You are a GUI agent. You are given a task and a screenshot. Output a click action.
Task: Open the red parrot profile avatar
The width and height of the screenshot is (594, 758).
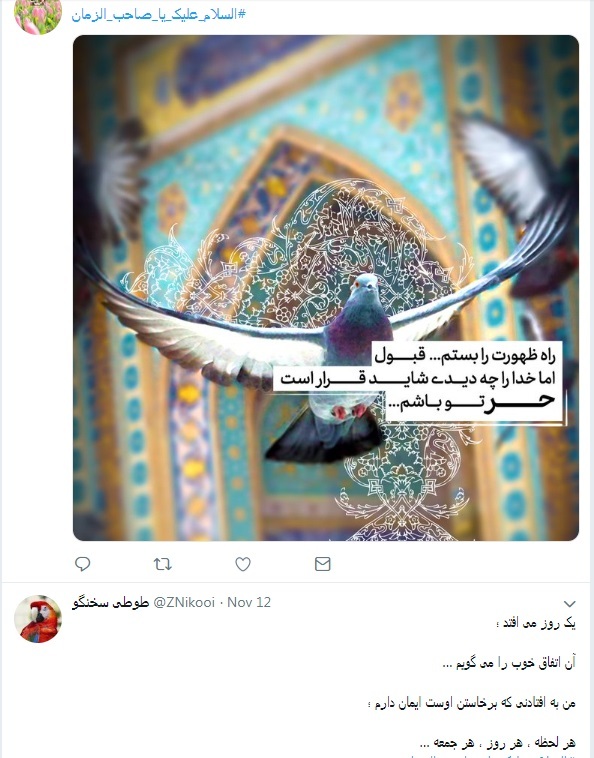[38, 618]
